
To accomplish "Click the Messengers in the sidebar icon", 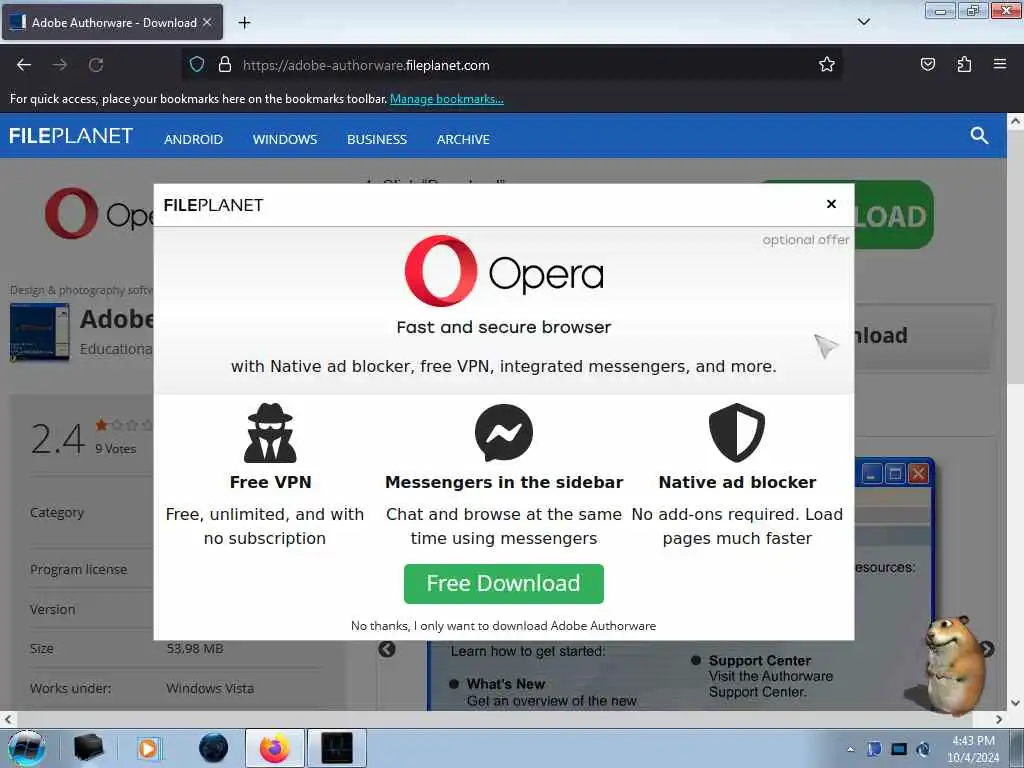I will [x=504, y=432].
